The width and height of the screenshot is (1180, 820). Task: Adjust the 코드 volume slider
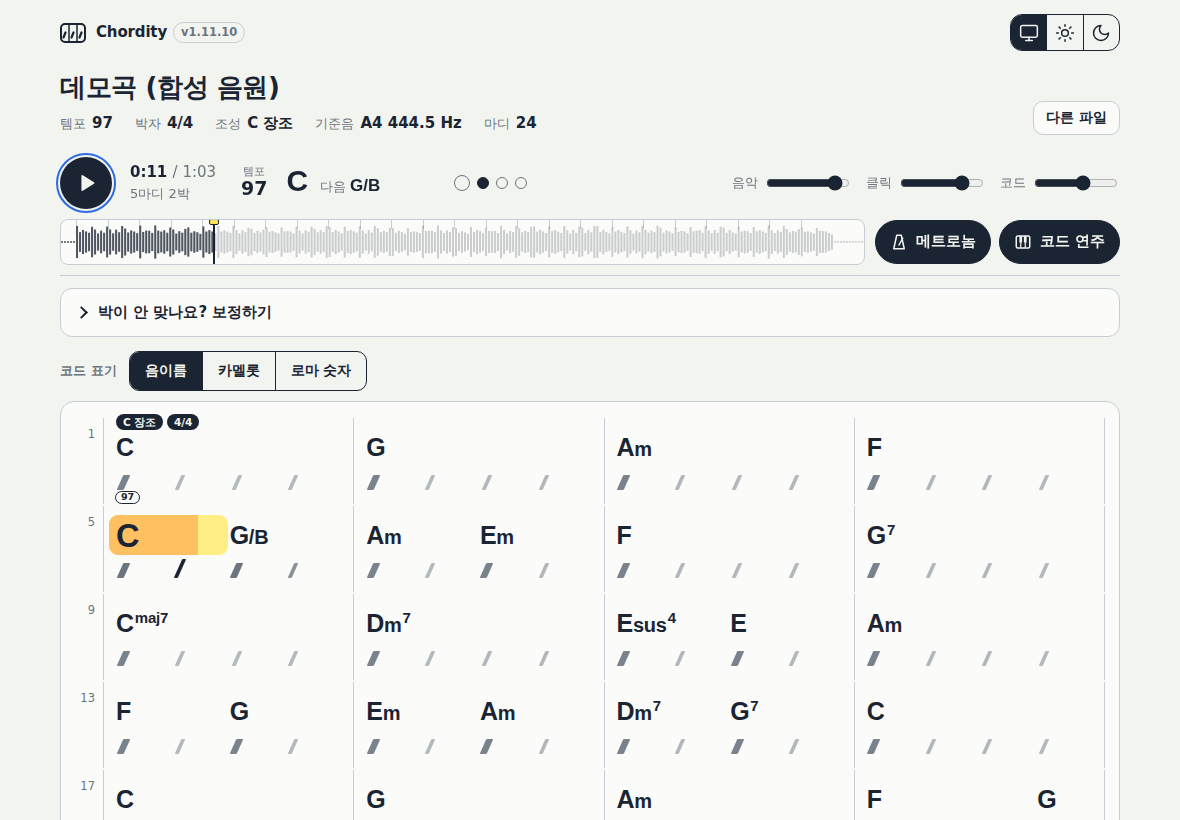(1075, 183)
